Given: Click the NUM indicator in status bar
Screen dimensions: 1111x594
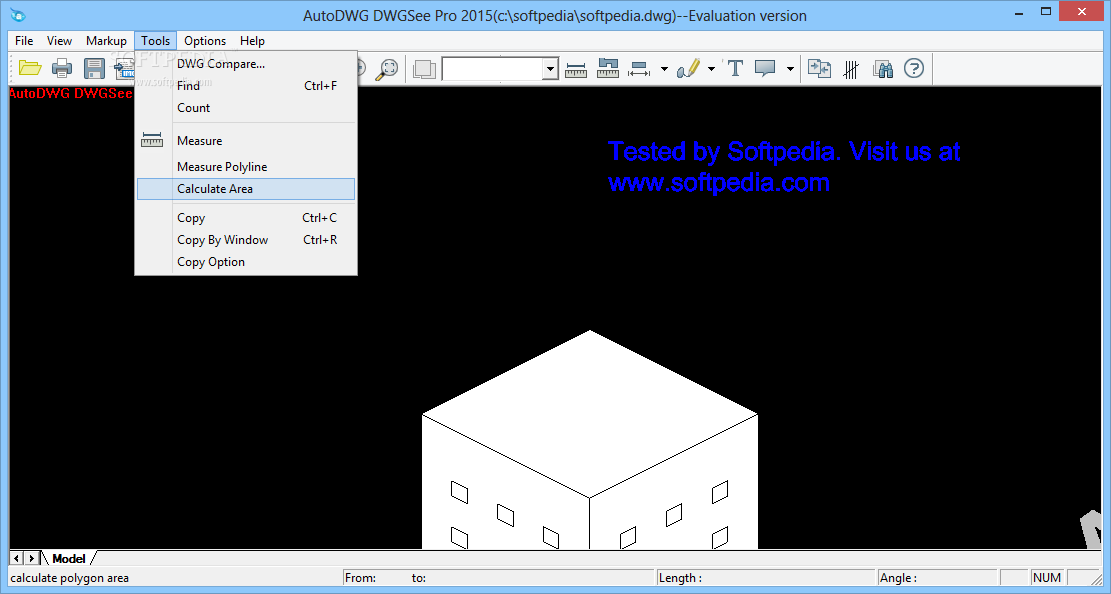Looking at the screenshot, I should click(1047, 578).
